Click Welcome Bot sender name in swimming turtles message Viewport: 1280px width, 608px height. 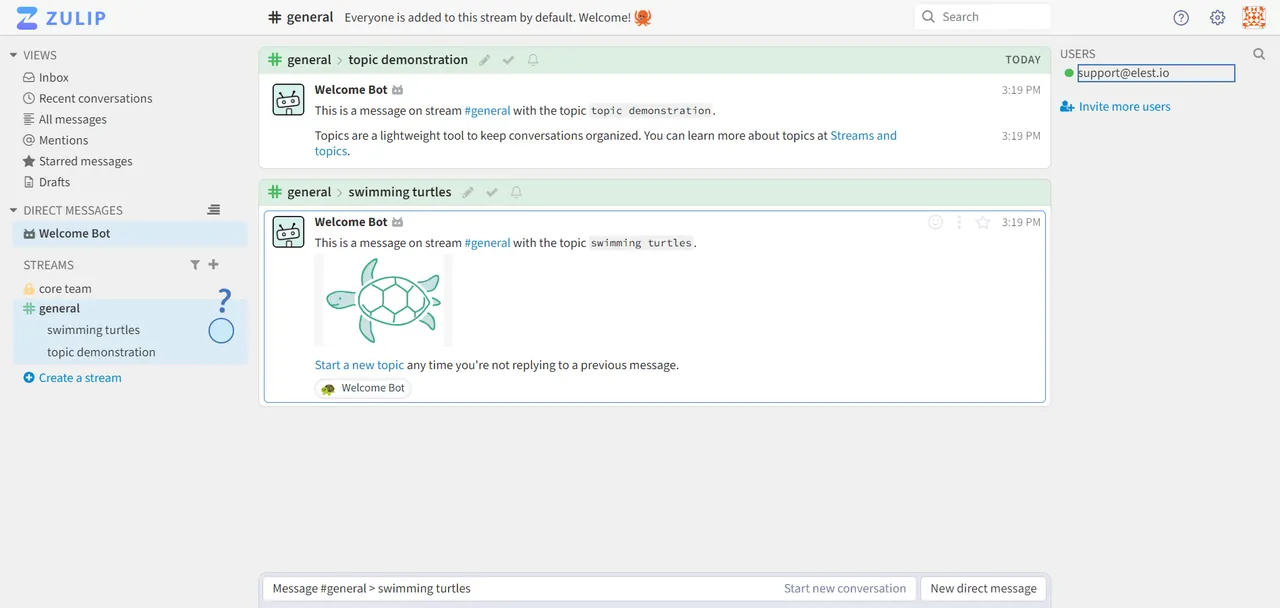[x=351, y=222]
